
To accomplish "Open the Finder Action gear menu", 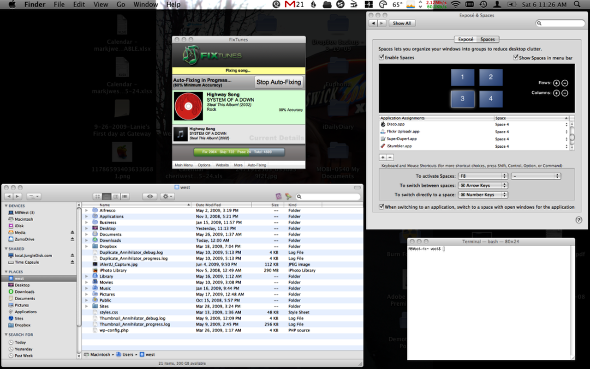I will [x=167, y=196].
